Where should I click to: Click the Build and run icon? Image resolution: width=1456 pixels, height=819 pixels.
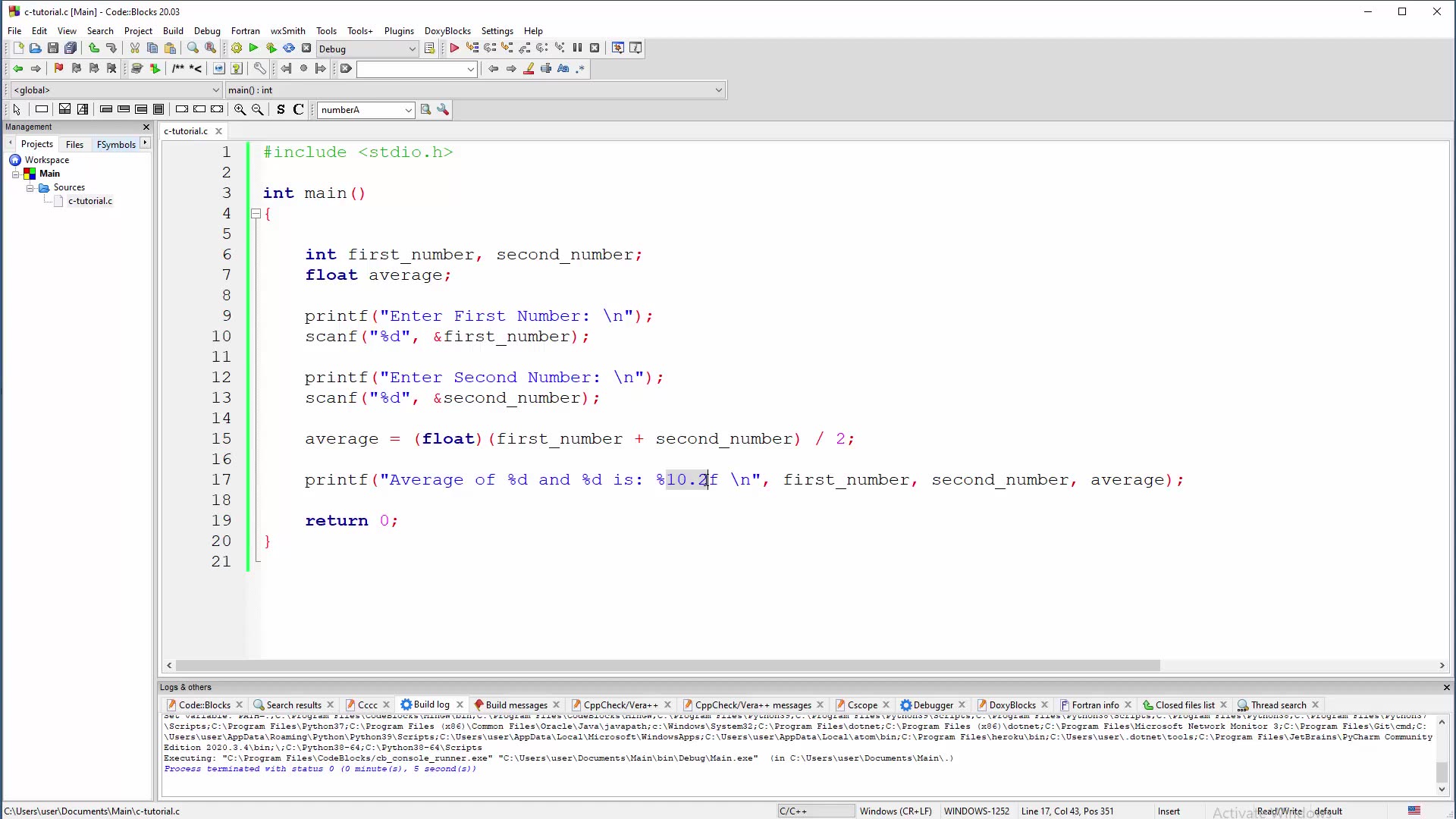[x=271, y=48]
